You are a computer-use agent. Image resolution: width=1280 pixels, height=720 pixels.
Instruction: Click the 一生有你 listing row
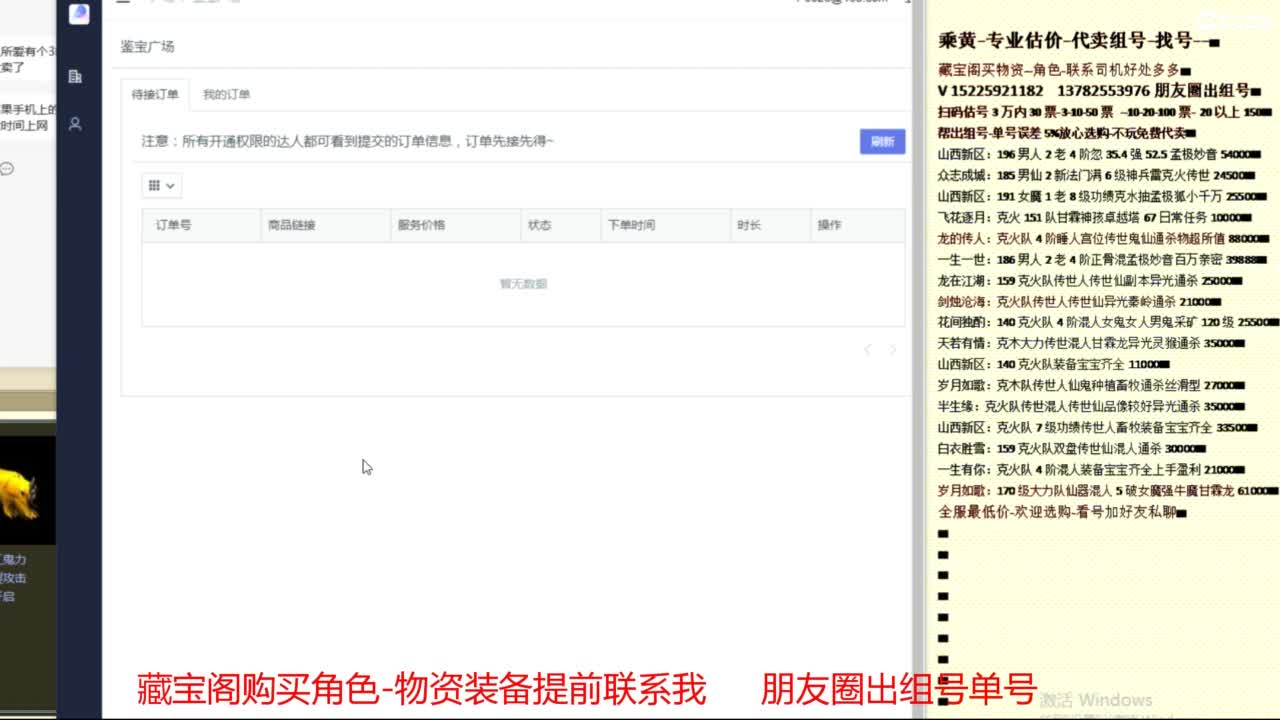(x=1090, y=470)
